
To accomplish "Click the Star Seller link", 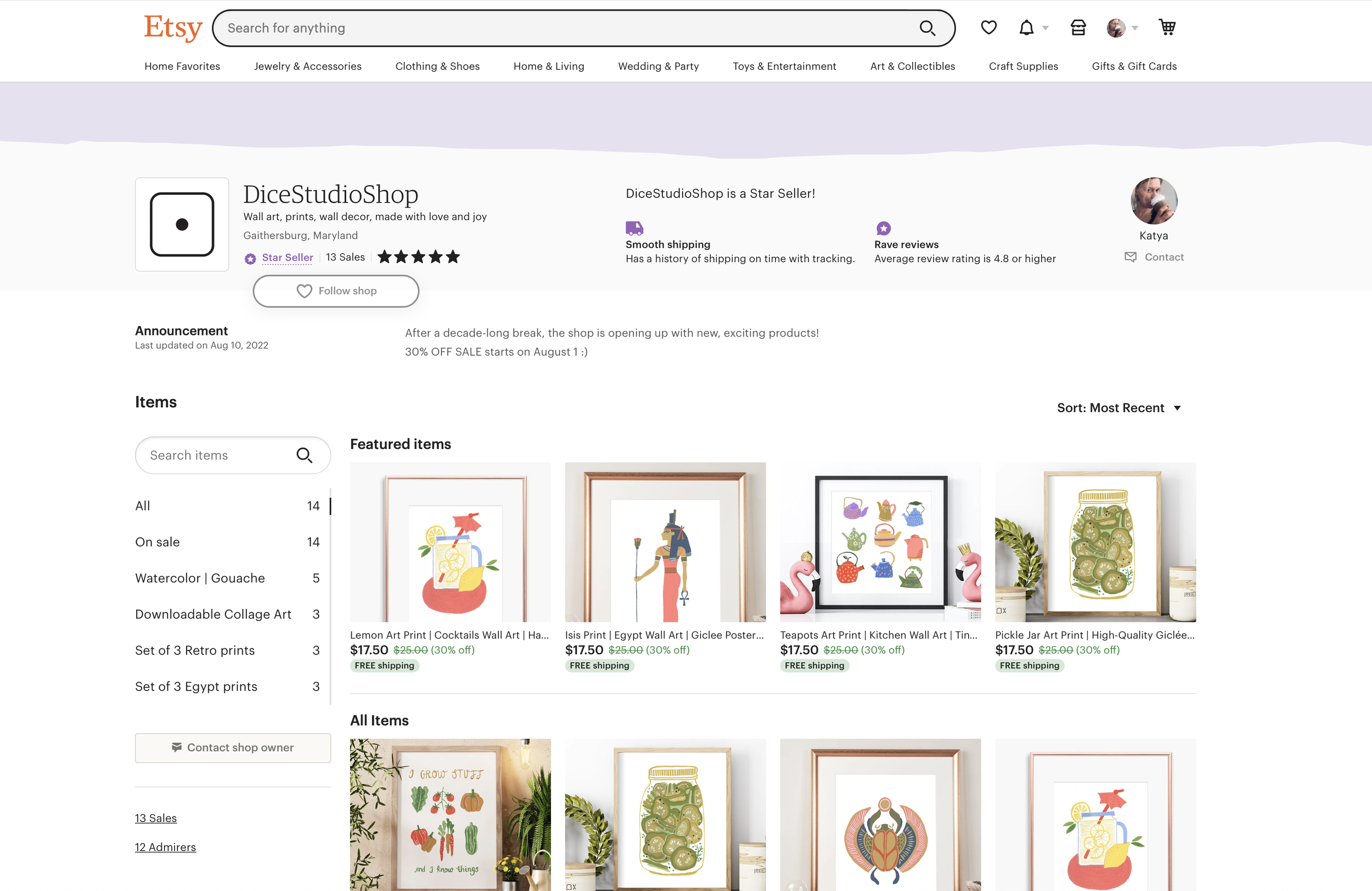I will (x=287, y=257).
